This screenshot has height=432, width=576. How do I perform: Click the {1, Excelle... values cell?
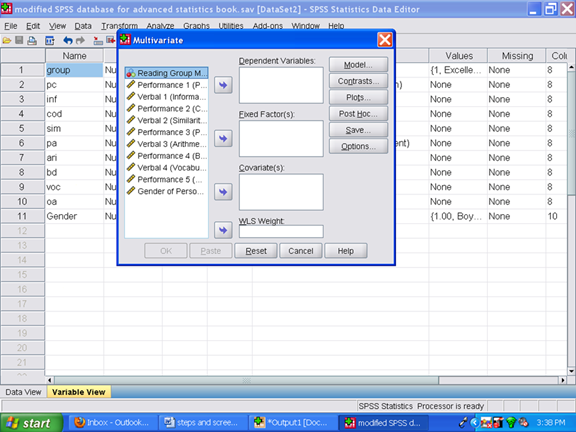(458, 70)
